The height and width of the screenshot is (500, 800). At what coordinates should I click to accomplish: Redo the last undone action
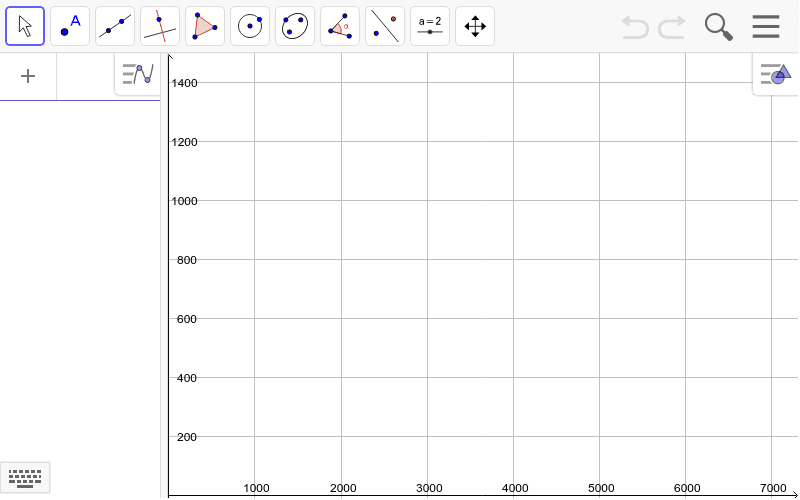tap(671, 27)
